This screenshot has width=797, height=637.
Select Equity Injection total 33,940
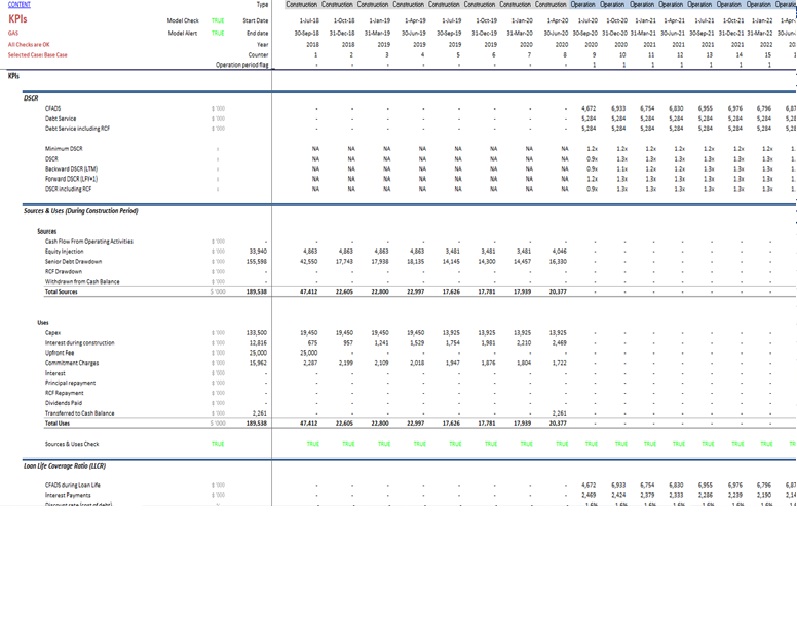pos(258,252)
